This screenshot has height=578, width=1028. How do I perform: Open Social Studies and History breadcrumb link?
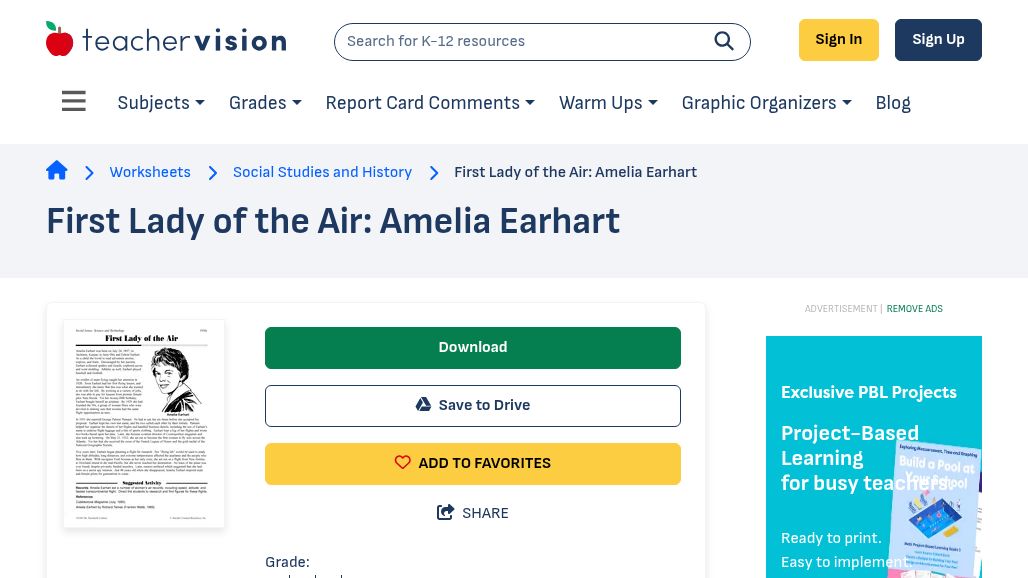(322, 172)
